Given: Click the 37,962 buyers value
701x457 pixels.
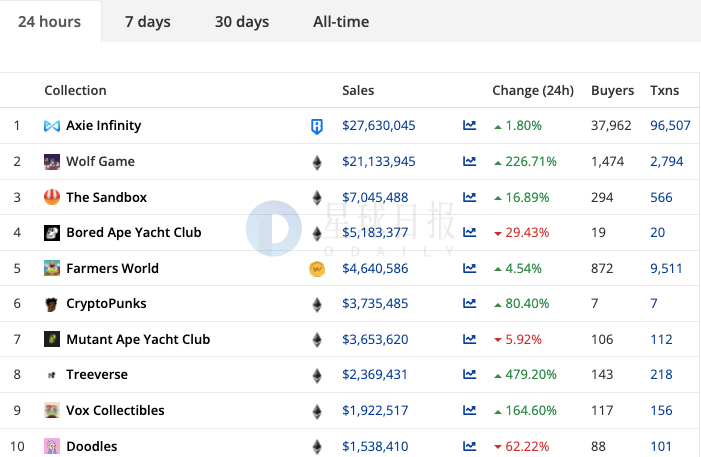Looking at the screenshot, I should [x=611, y=126].
